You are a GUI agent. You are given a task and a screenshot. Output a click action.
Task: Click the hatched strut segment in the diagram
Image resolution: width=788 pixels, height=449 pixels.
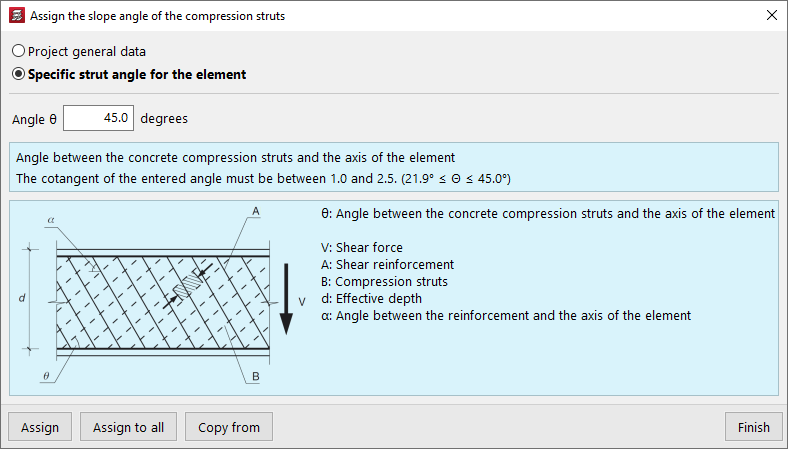[x=187, y=286]
